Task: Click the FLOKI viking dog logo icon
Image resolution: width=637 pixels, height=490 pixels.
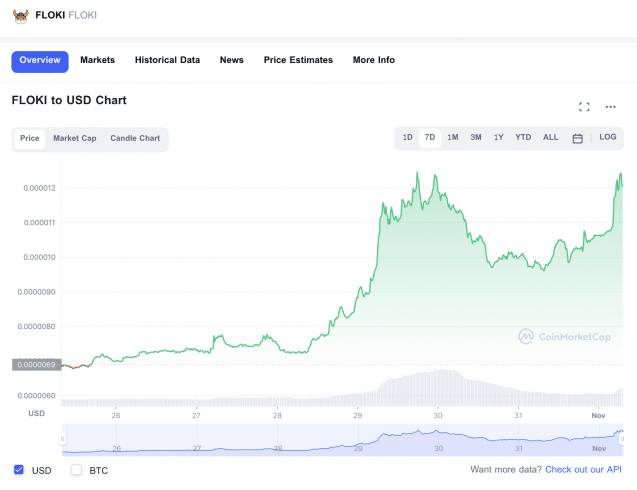Action: point(20,16)
